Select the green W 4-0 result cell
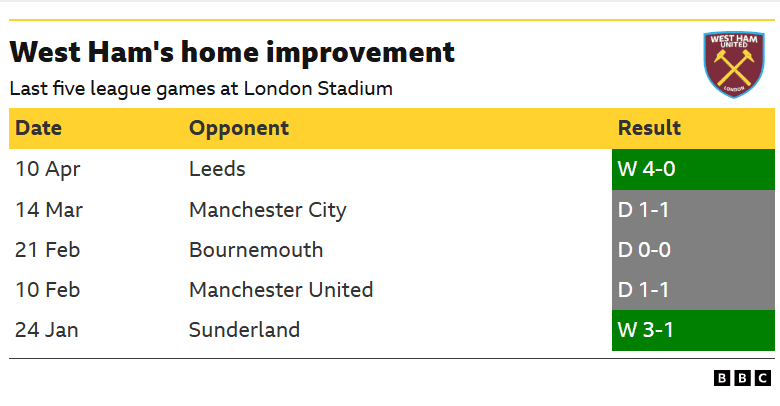The width and height of the screenshot is (780, 406). (x=693, y=169)
